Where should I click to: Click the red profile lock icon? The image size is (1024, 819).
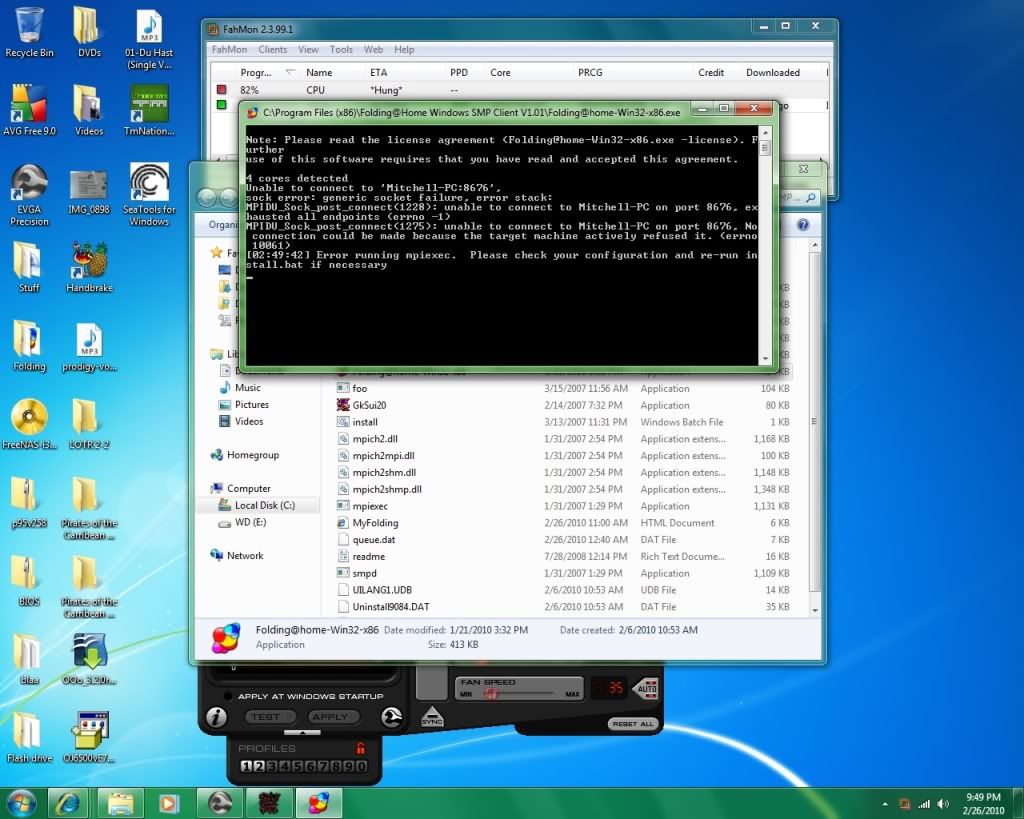360,748
